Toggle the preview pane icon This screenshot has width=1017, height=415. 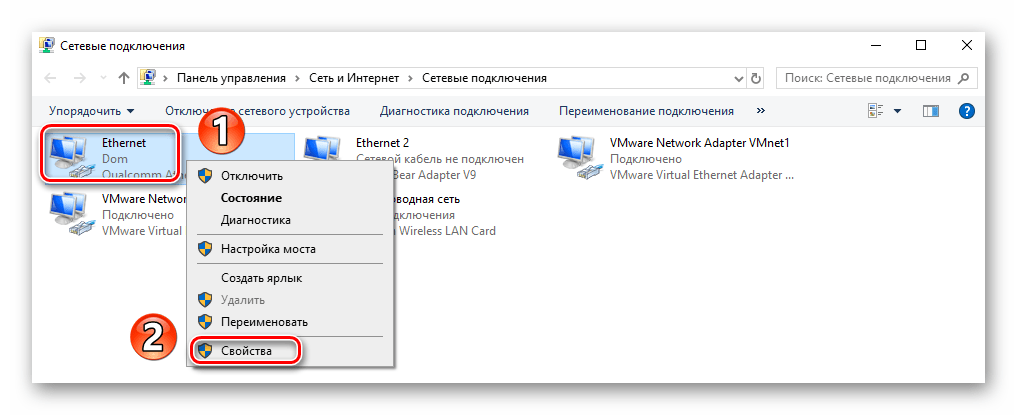pos(930,111)
